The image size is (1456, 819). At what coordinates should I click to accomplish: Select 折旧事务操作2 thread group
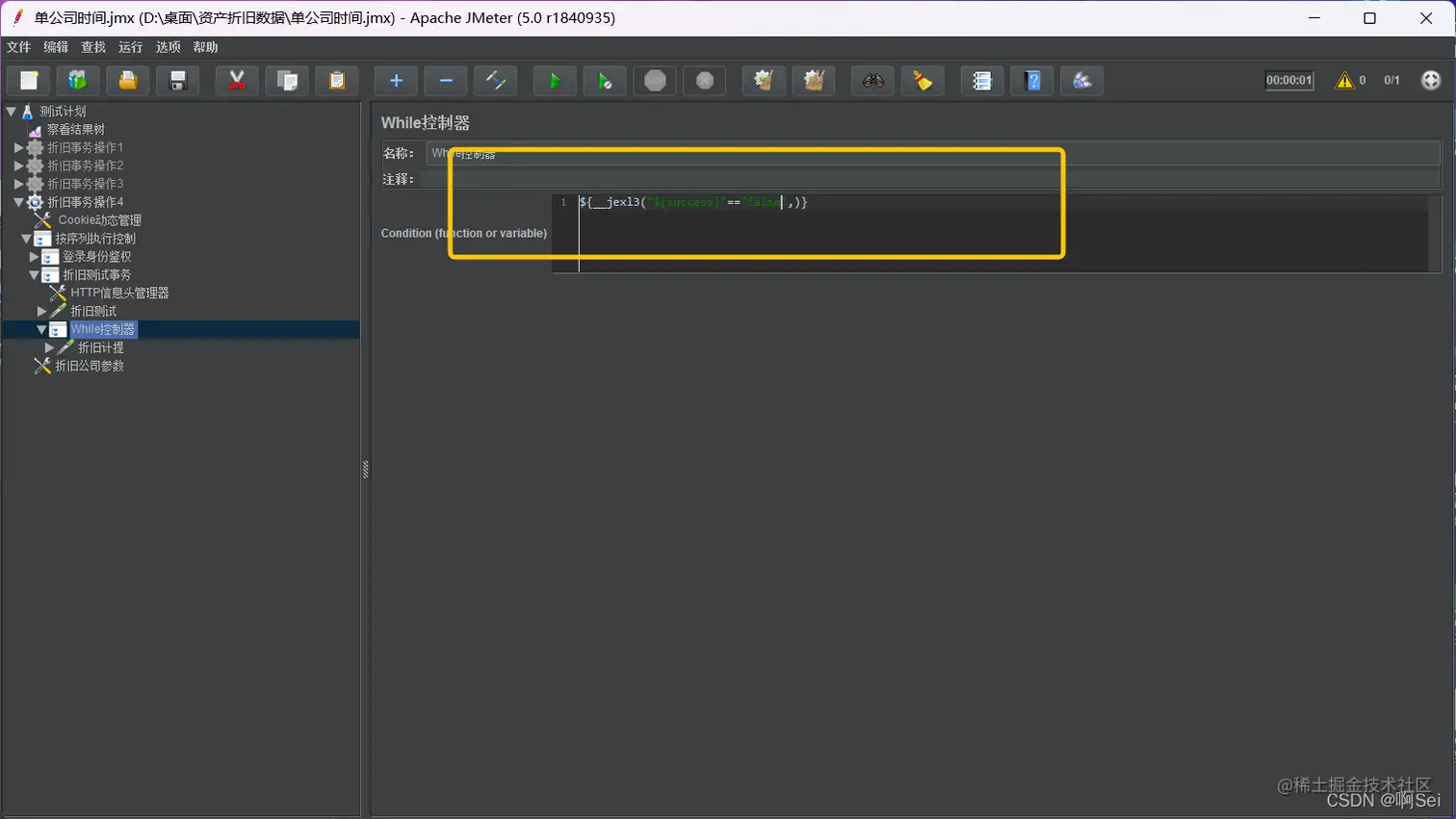tap(86, 166)
